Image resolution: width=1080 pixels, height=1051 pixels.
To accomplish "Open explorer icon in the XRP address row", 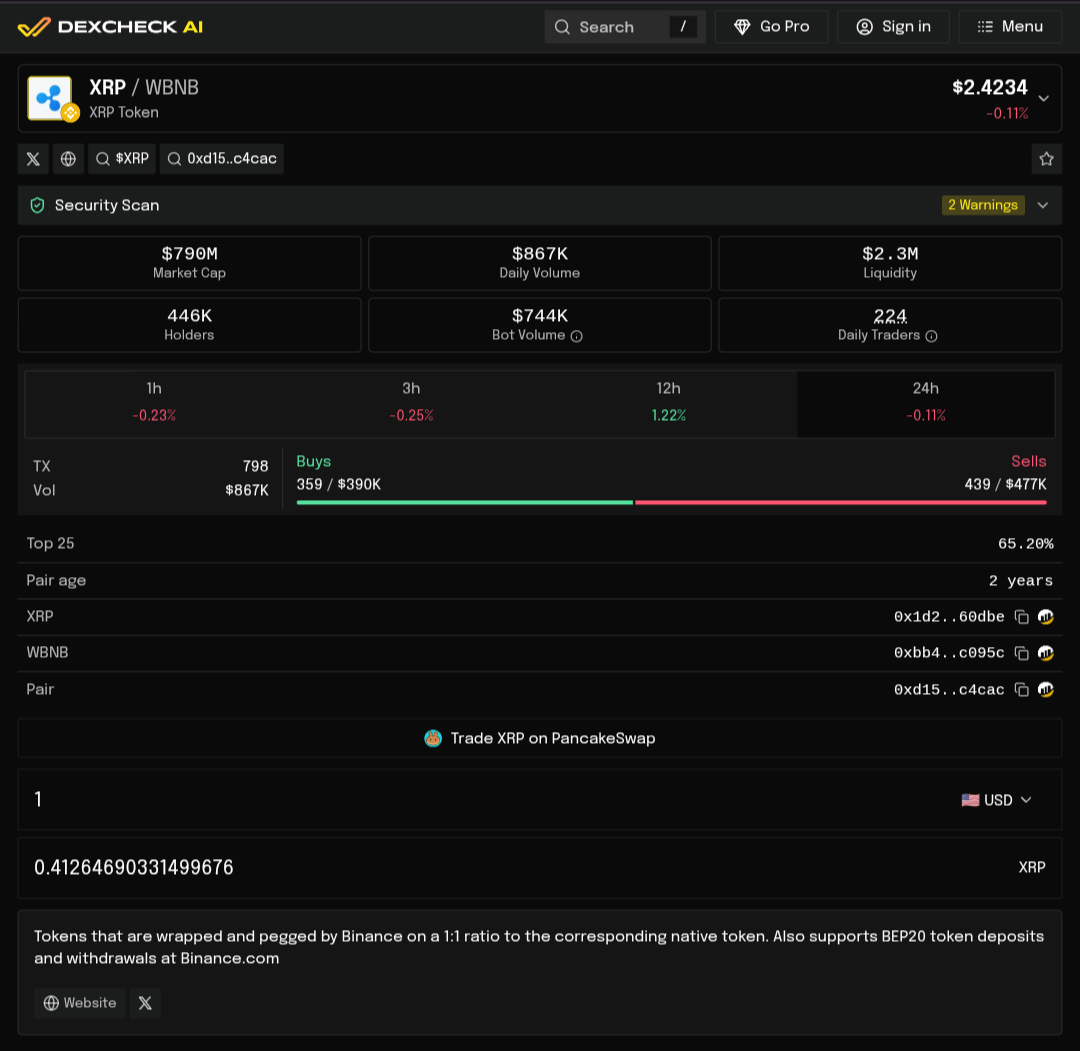I will 1045,617.
